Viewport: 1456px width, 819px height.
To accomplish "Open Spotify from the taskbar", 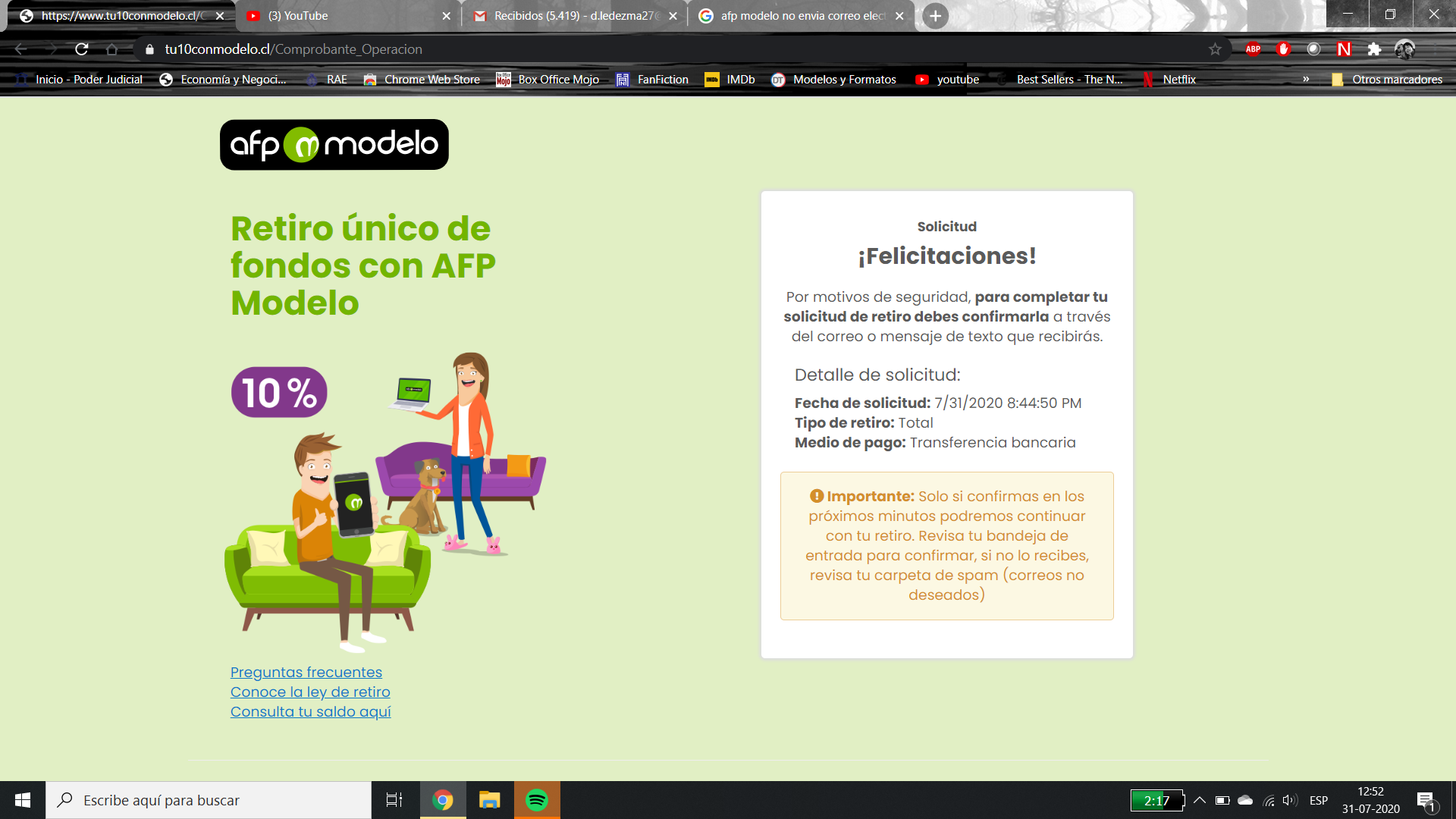I will coord(537,800).
